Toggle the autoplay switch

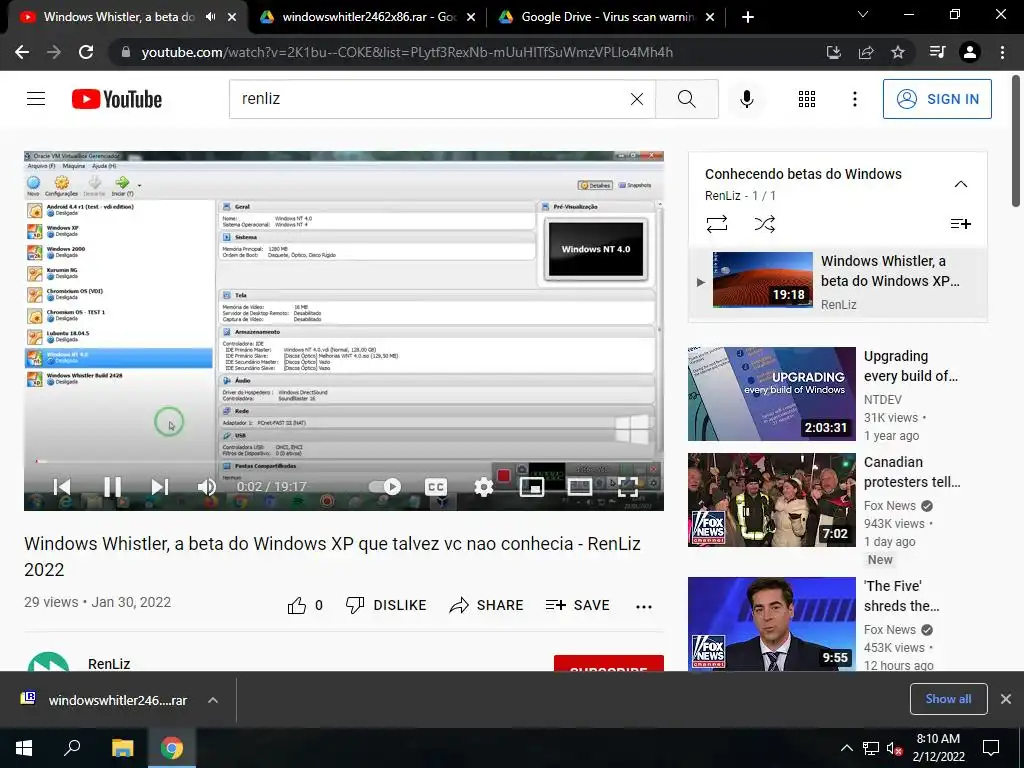click(385, 487)
